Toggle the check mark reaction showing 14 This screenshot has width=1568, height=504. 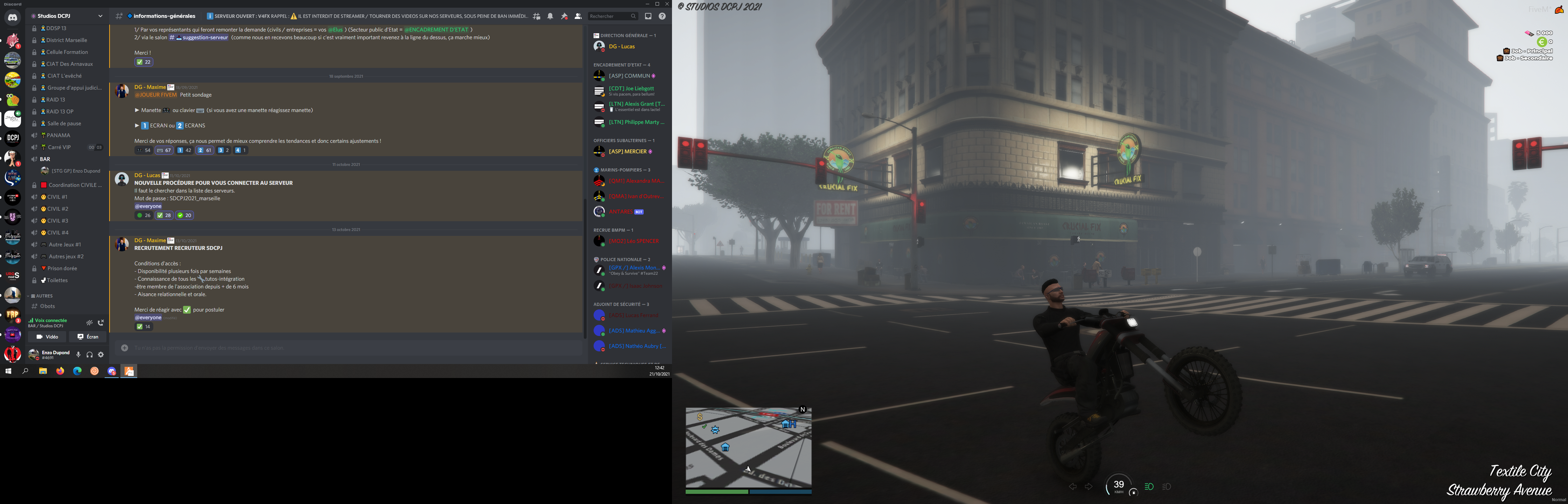tap(143, 327)
